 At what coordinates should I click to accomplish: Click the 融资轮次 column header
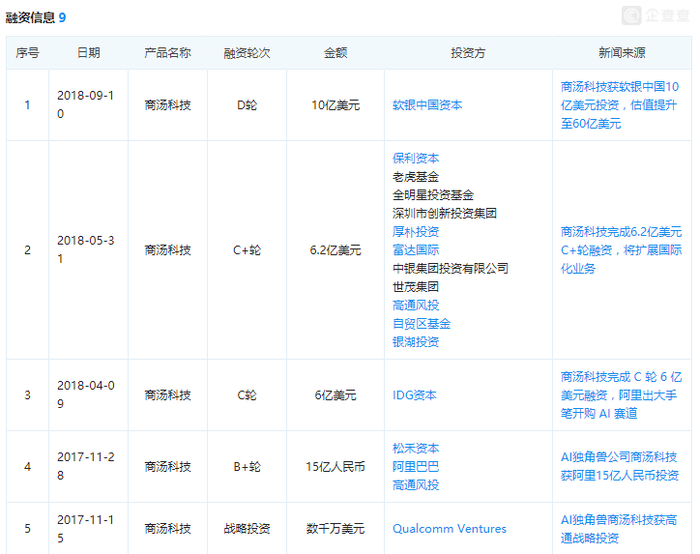[247, 53]
